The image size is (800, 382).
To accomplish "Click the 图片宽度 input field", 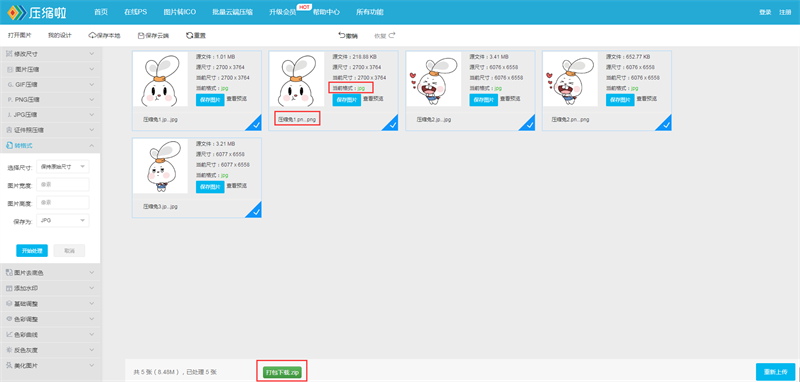I will point(63,185).
